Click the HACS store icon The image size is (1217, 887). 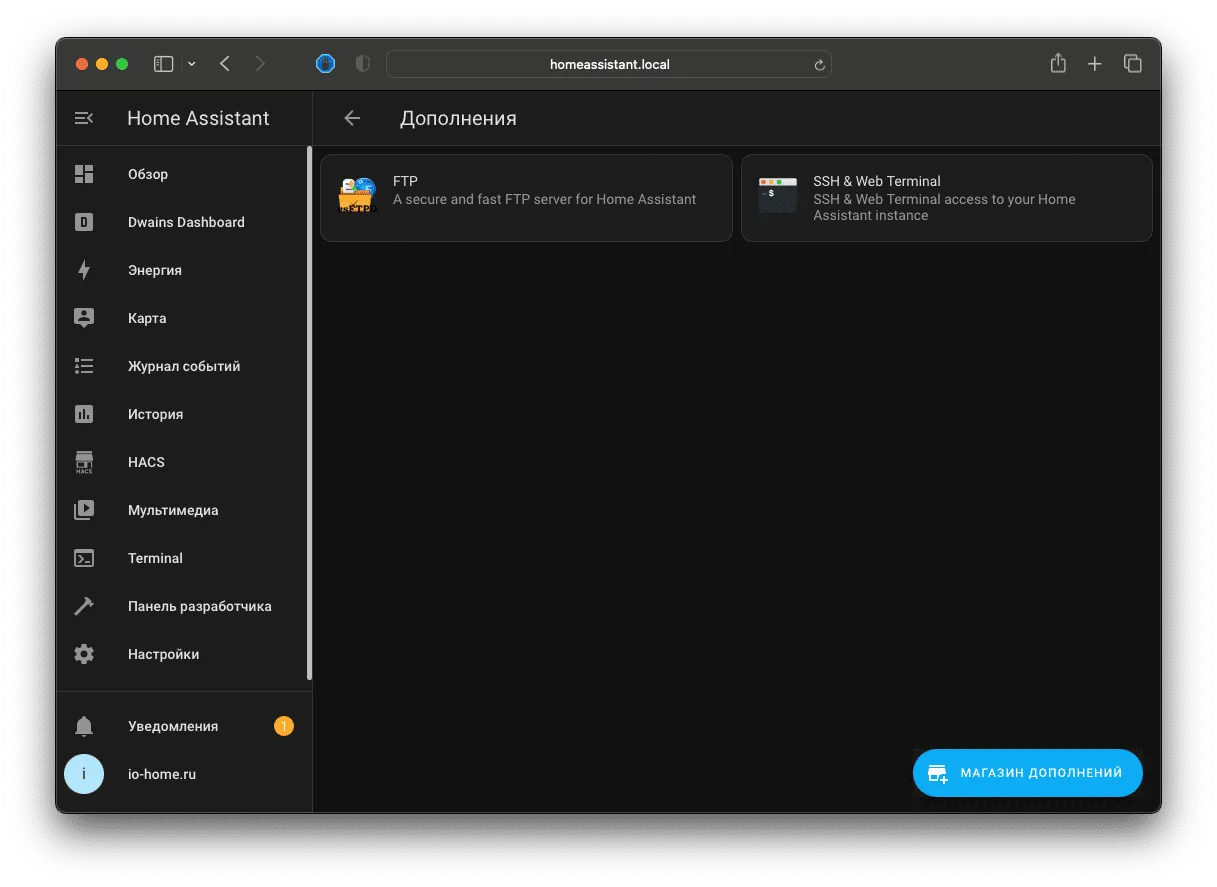(x=84, y=462)
